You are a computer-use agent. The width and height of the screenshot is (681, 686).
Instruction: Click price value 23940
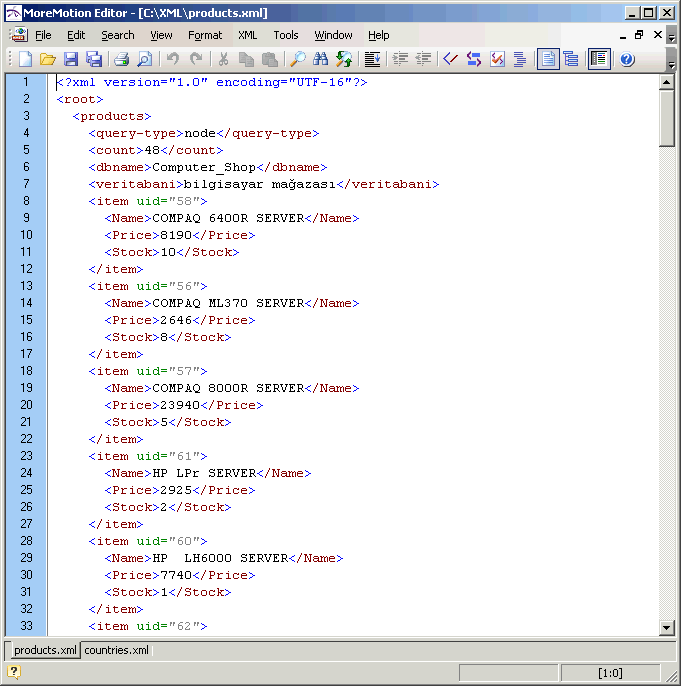click(180, 405)
